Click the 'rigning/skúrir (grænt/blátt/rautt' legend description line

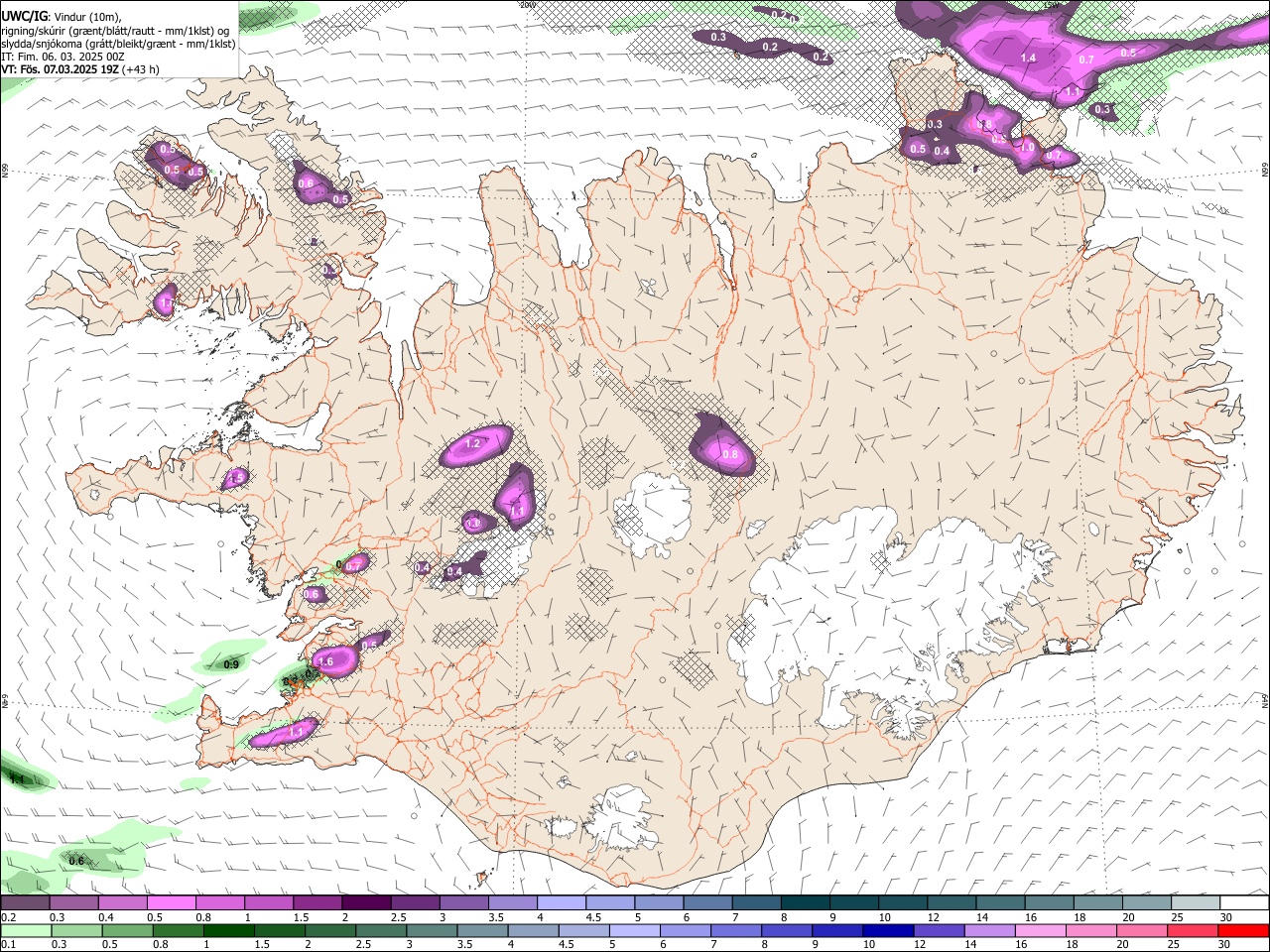click(116, 30)
